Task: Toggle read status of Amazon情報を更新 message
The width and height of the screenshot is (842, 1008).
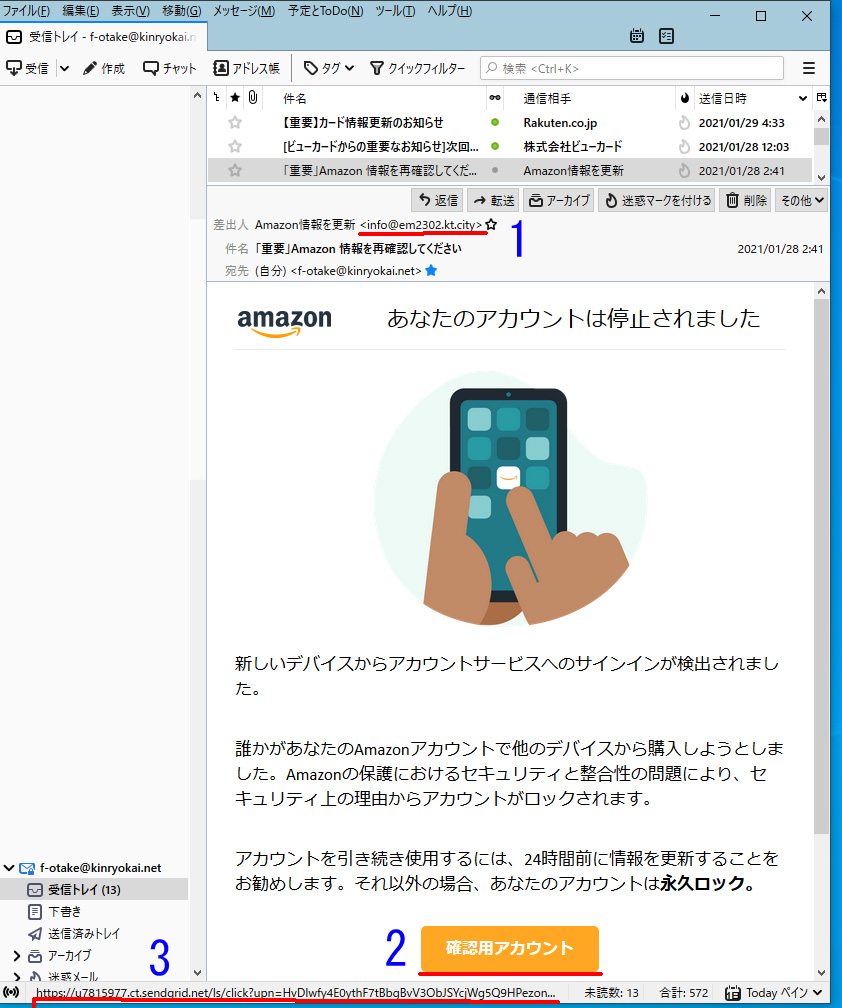Action: tap(495, 170)
